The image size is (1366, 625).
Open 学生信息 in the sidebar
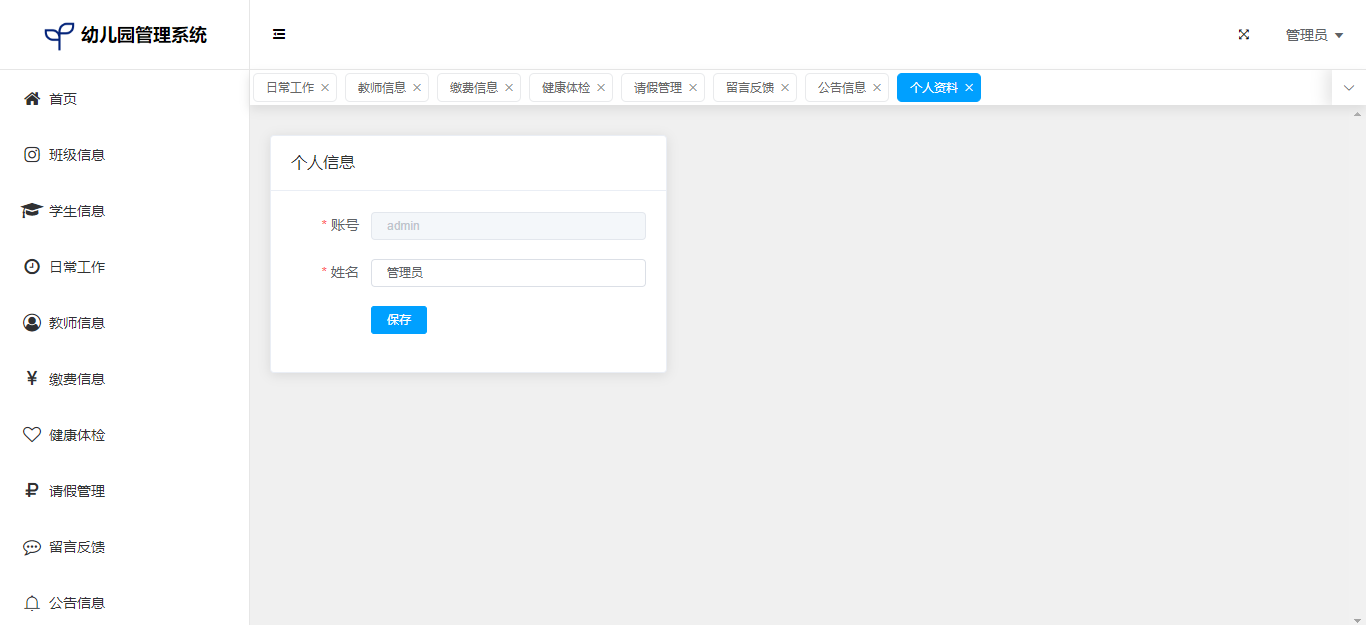point(124,211)
